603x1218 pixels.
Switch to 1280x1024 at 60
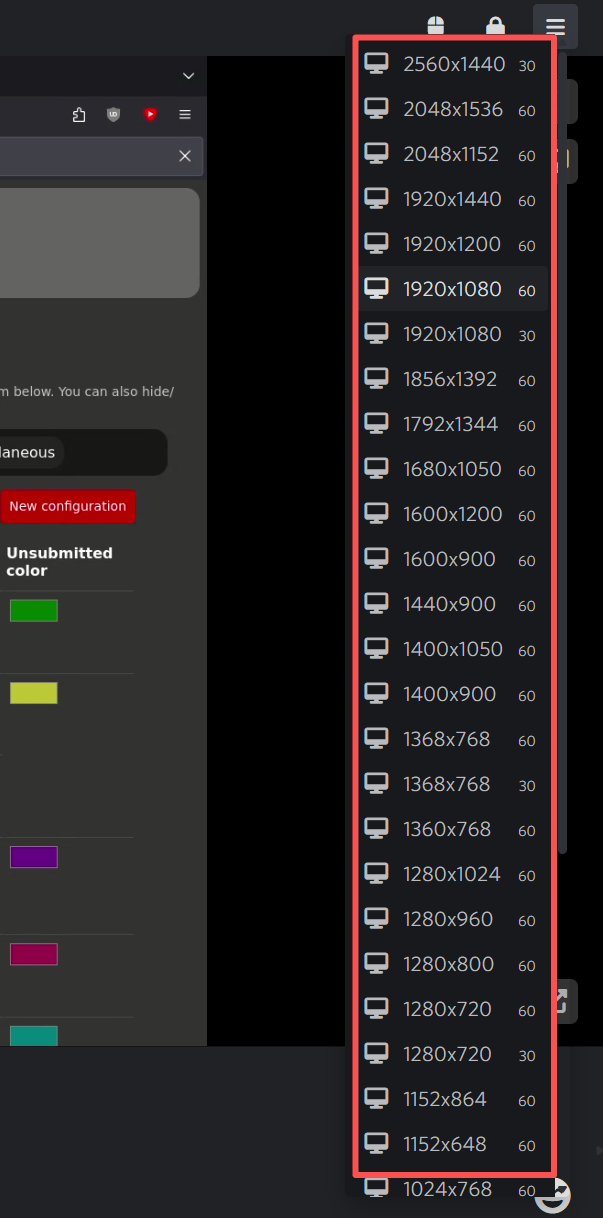(x=453, y=875)
